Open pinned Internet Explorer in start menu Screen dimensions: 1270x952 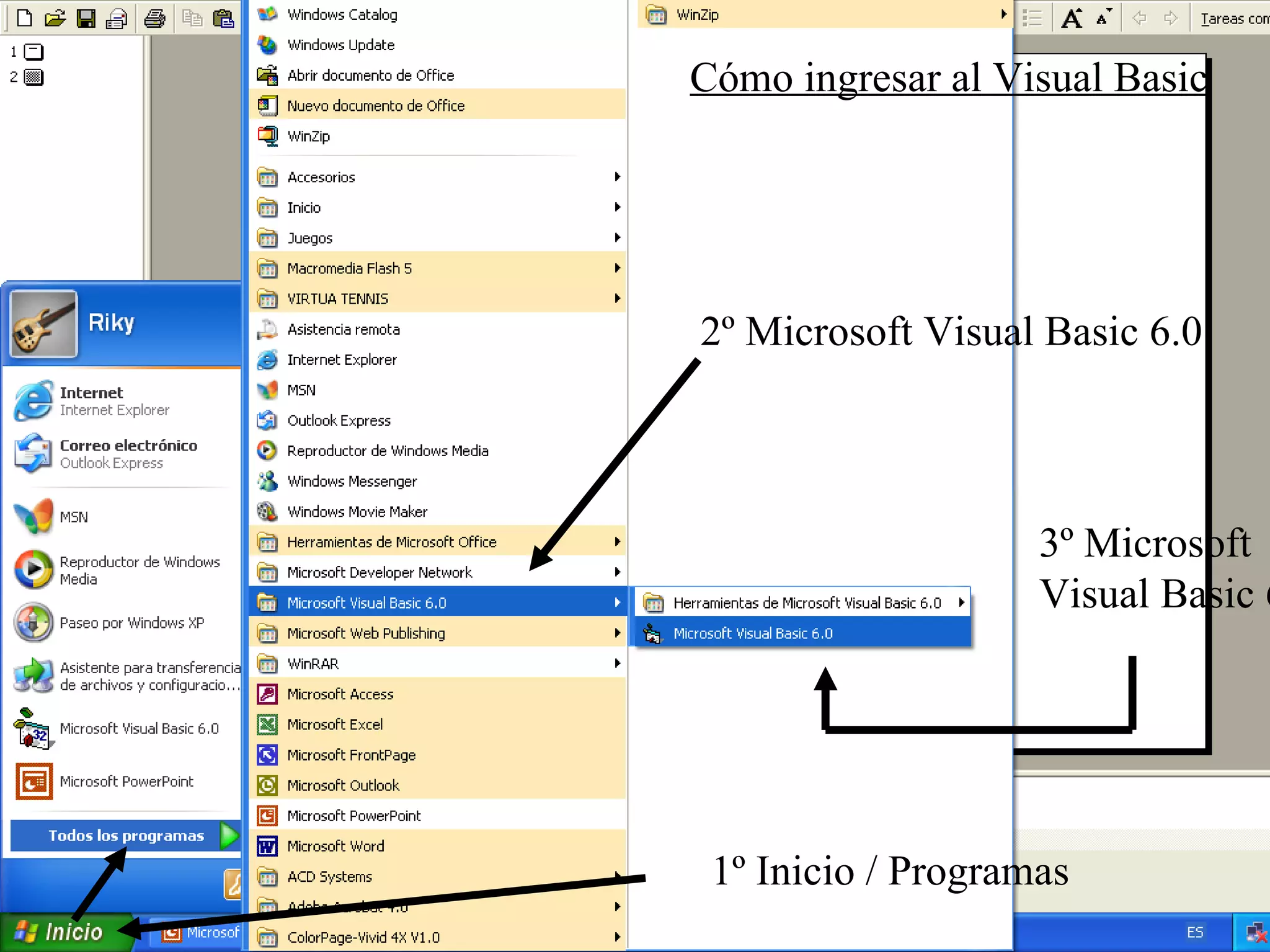click(x=123, y=401)
